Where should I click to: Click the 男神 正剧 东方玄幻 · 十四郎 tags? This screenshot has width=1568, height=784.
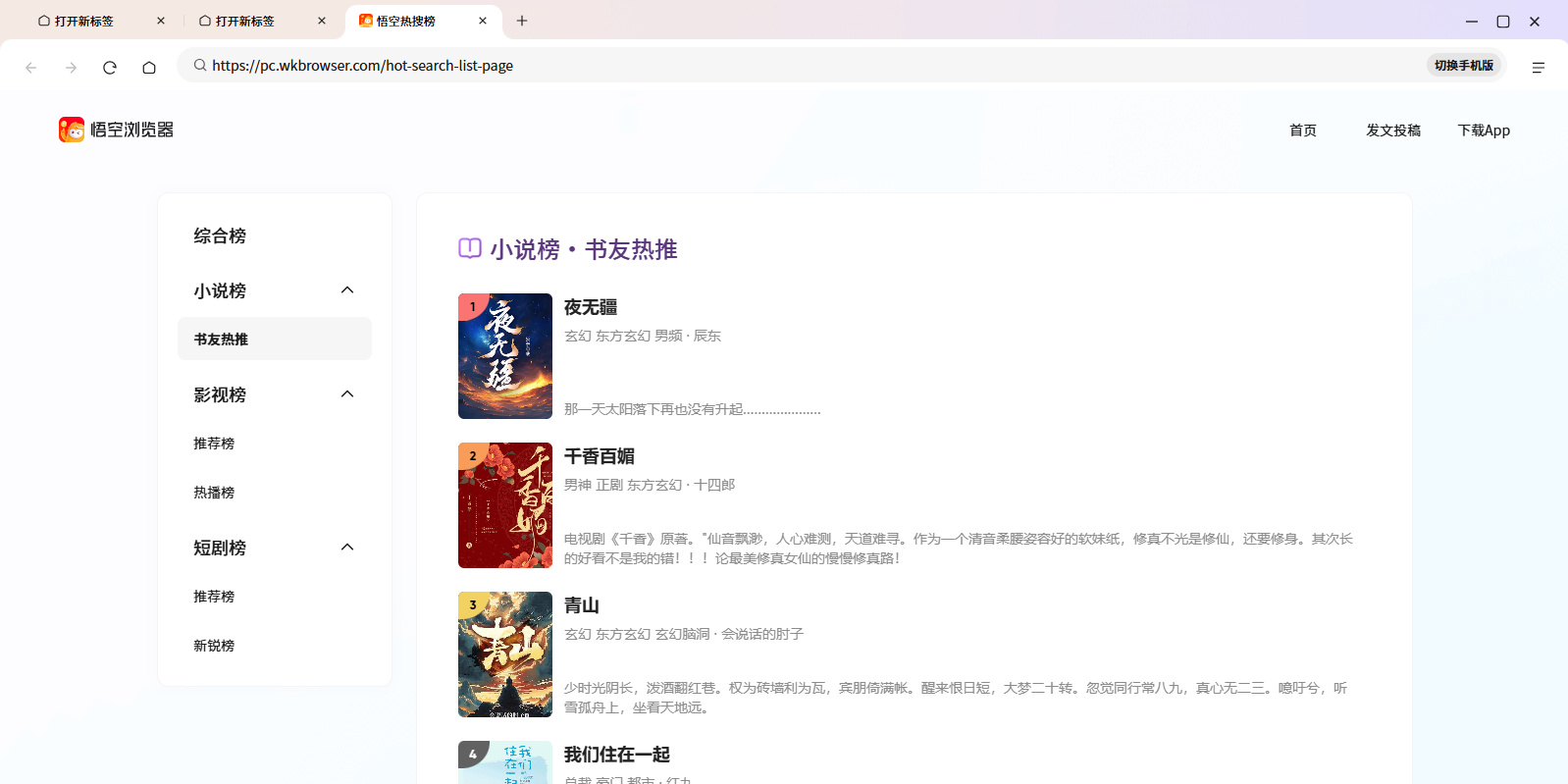coord(650,485)
